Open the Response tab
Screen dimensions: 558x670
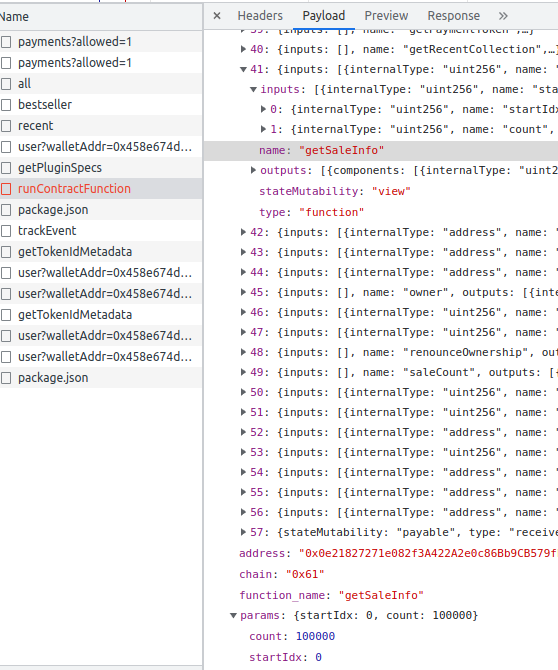coord(454,16)
